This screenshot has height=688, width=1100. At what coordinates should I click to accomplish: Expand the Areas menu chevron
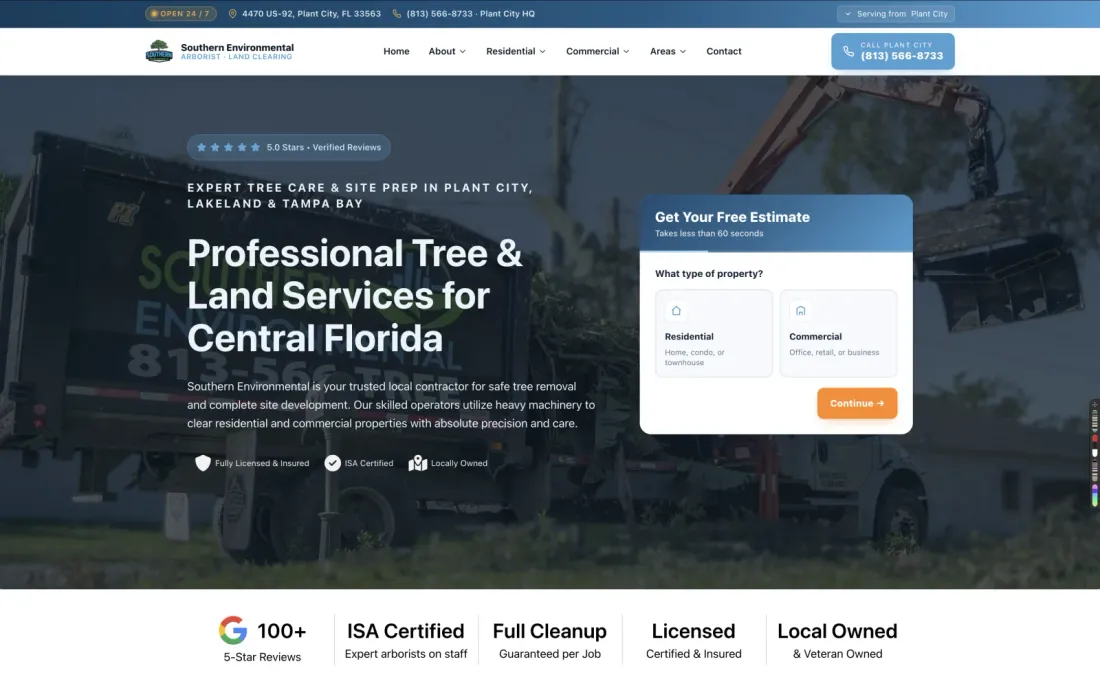[683, 51]
